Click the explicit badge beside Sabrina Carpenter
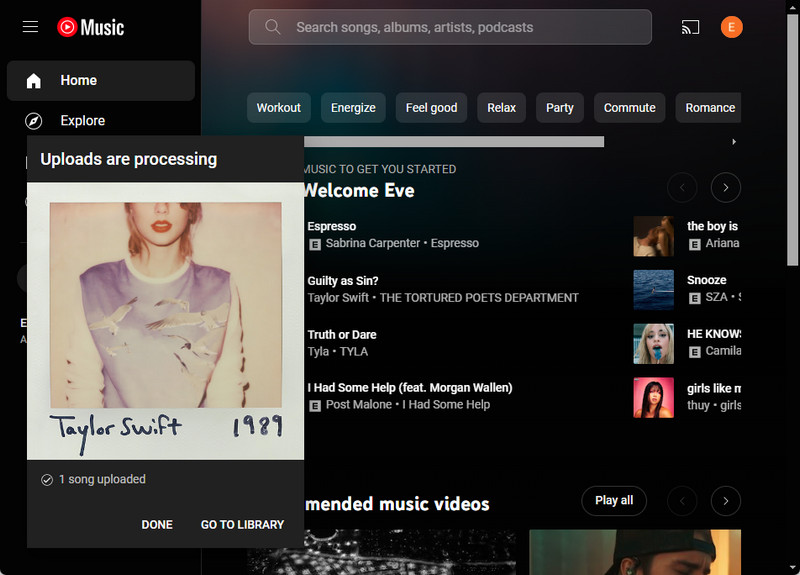Image resolution: width=800 pixels, height=575 pixels. (315, 244)
